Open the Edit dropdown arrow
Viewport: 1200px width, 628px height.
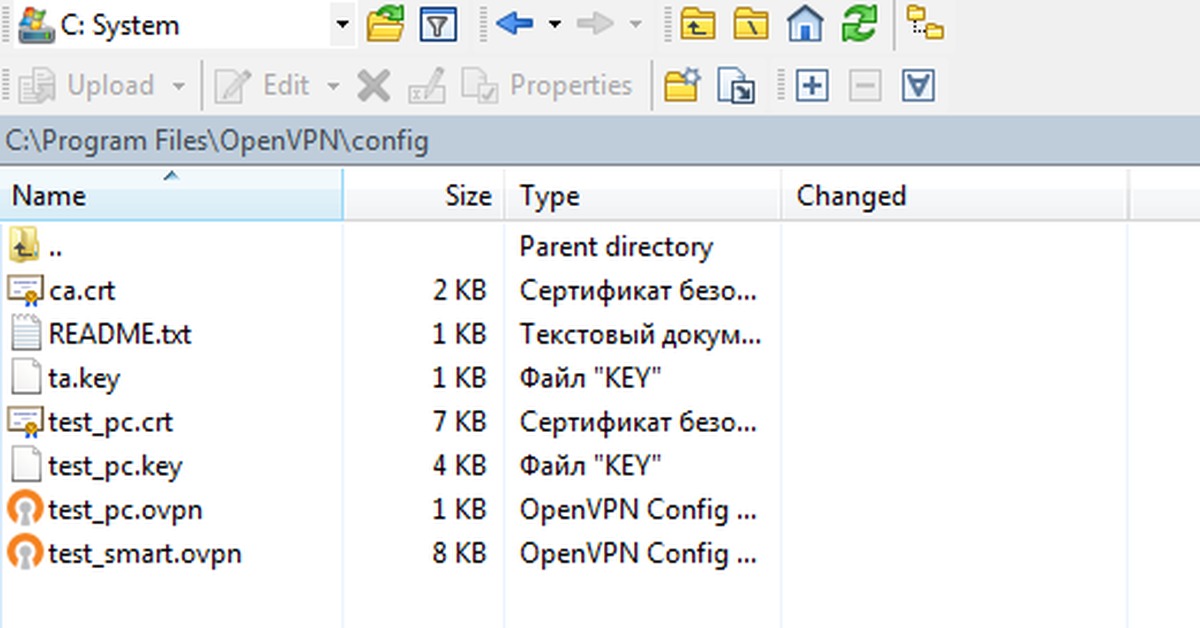click(332, 86)
